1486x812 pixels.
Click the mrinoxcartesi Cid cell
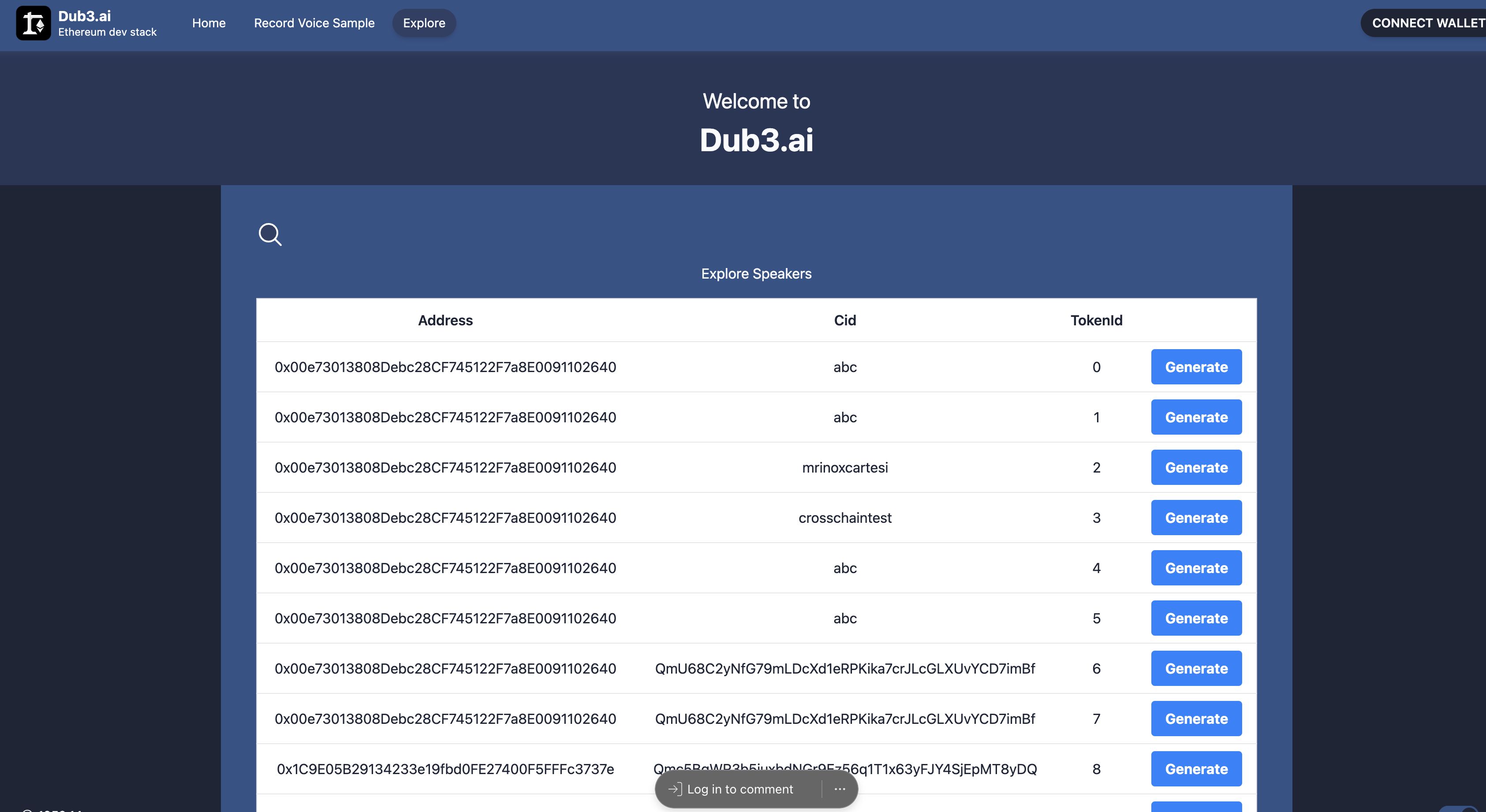coord(844,467)
